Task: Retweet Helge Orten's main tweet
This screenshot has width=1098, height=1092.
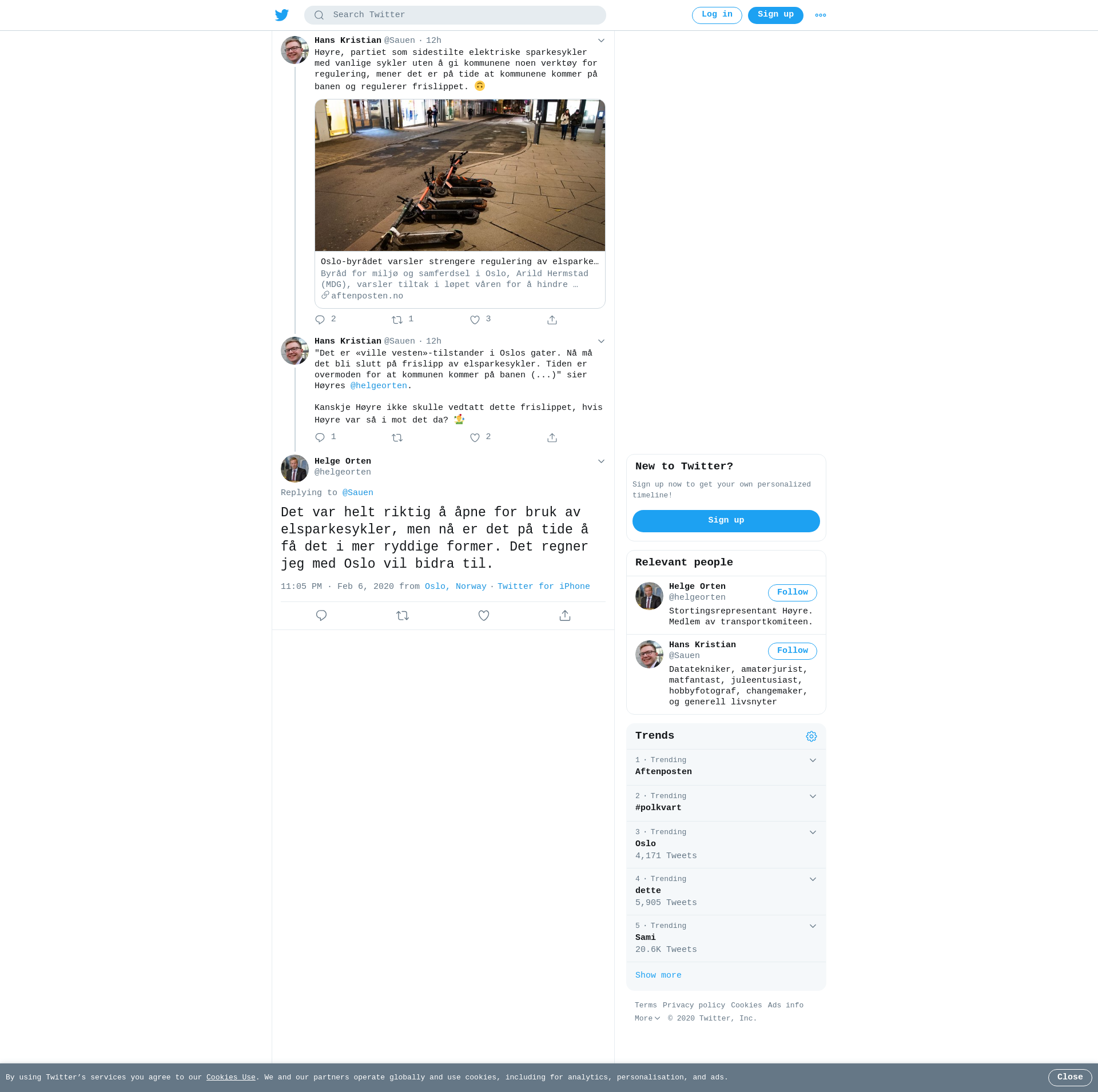Action: (403, 616)
